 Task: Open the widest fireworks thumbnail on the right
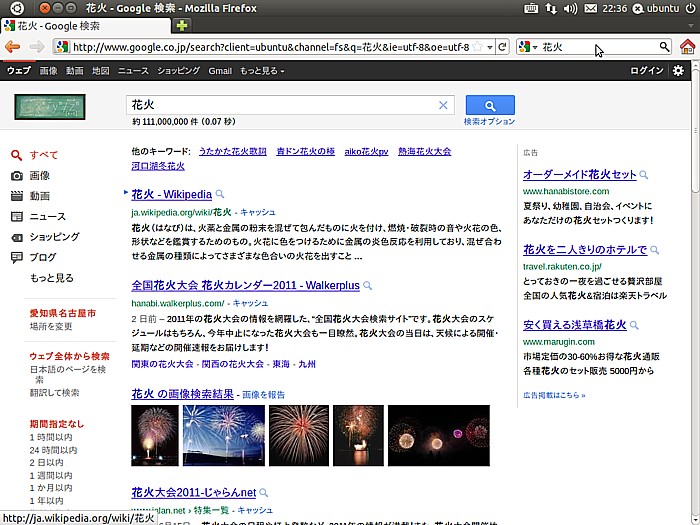click(x=439, y=436)
